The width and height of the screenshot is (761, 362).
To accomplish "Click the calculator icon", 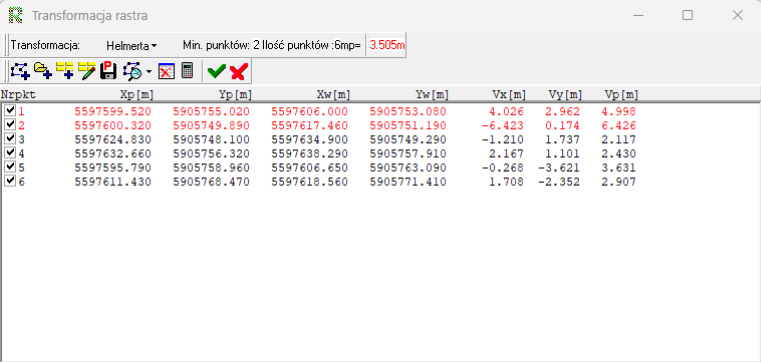I will pos(187,71).
